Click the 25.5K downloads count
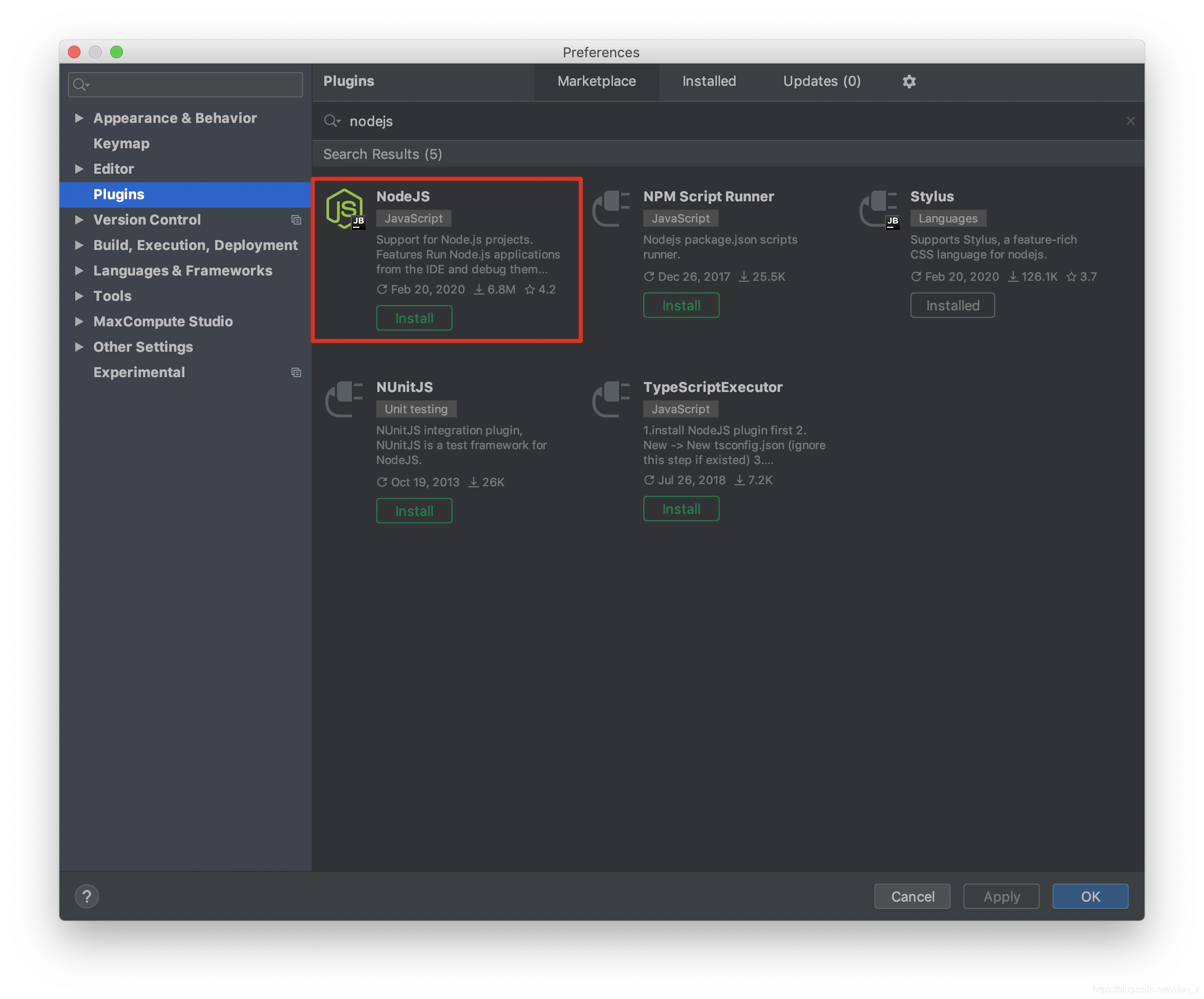Image resolution: width=1204 pixels, height=999 pixels. (x=762, y=277)
